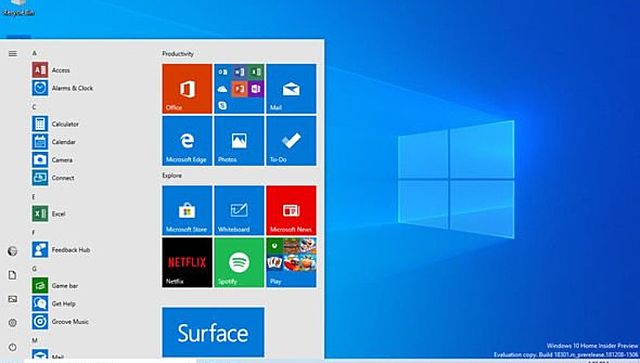Open Feedback Hub
The width and height of the screenshot is (640, 363).
click(x=61, y=249)
